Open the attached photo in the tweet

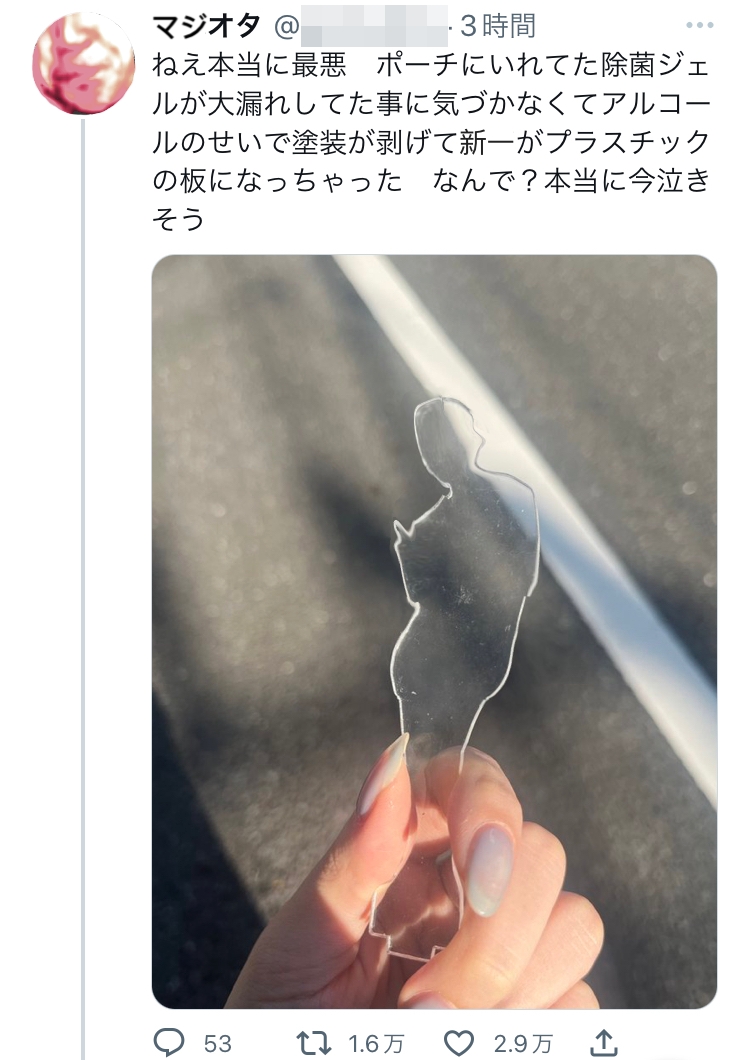tap(434, 631)
